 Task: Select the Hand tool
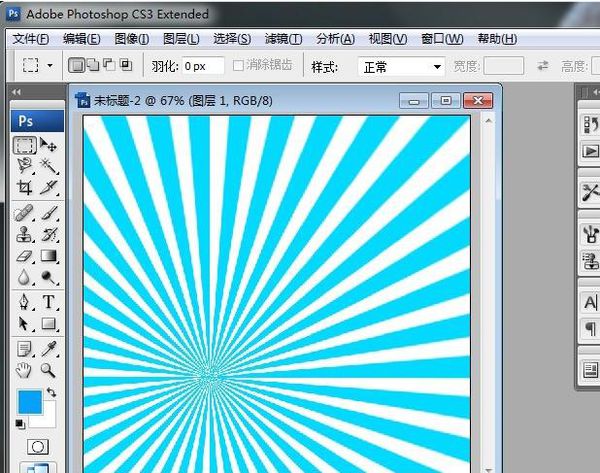coord(24,370)
